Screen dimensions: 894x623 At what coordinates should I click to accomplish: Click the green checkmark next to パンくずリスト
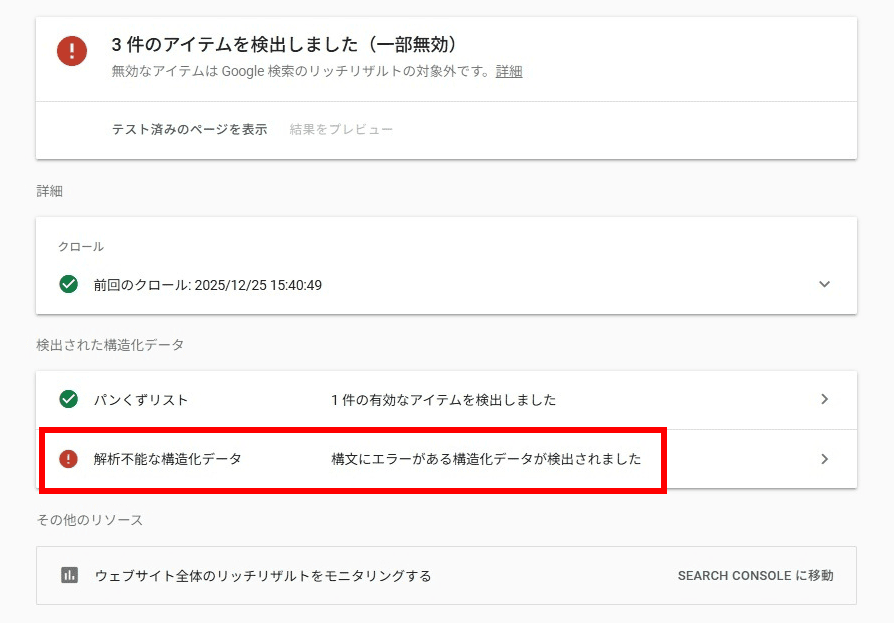(x=67, y=399)
